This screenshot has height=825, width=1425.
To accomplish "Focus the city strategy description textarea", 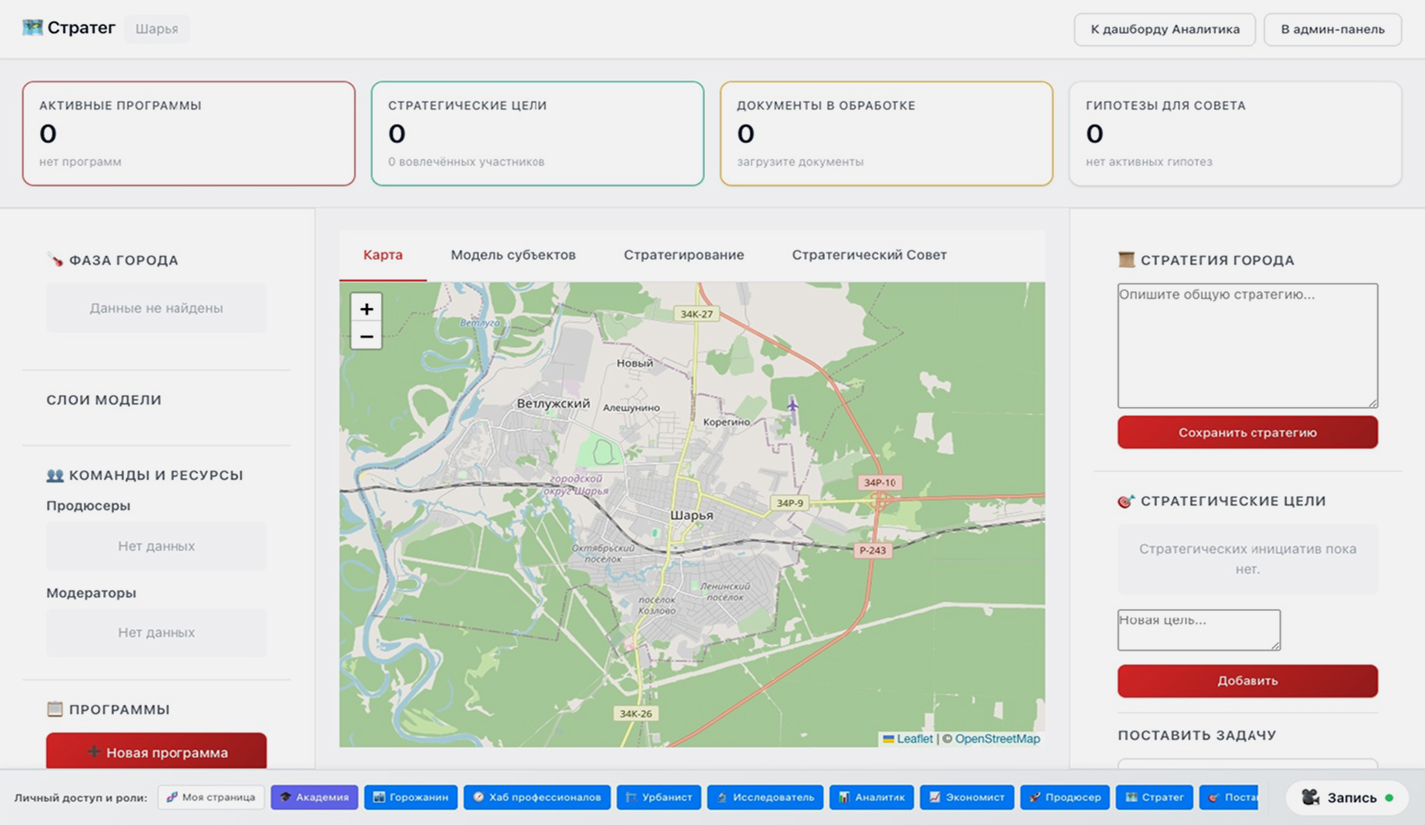I will click(1247, 345).
